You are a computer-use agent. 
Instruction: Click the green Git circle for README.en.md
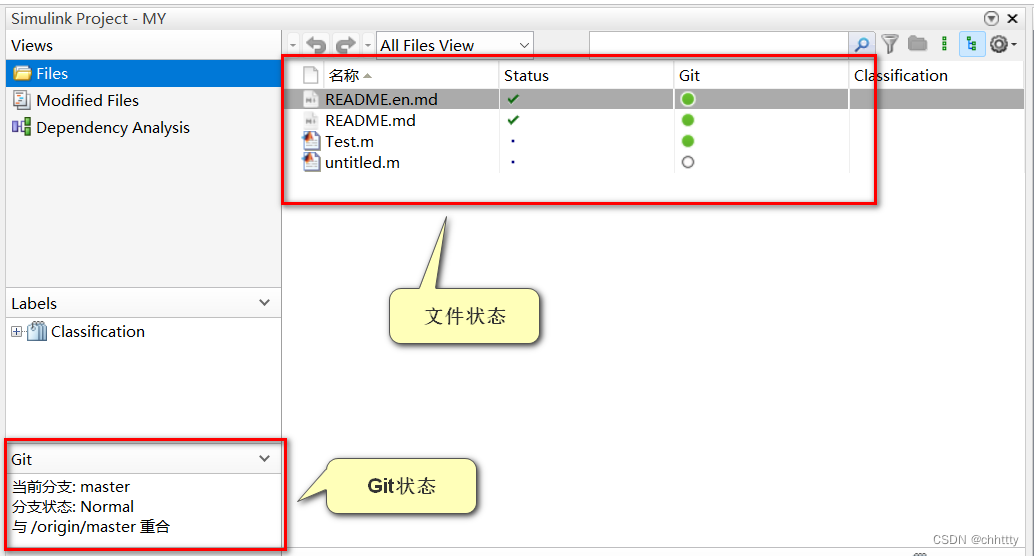[688, 99]
